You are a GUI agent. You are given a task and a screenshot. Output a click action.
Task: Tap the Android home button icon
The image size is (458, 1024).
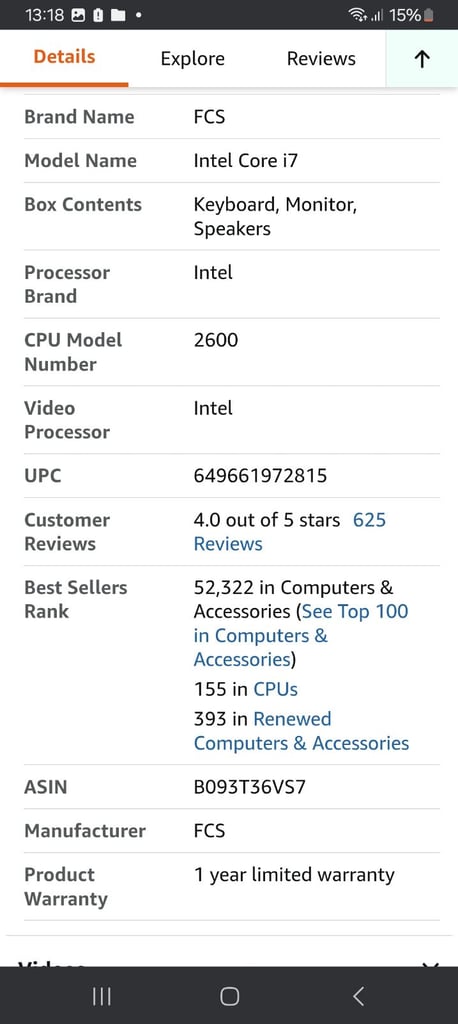click(x=229, y=996)
